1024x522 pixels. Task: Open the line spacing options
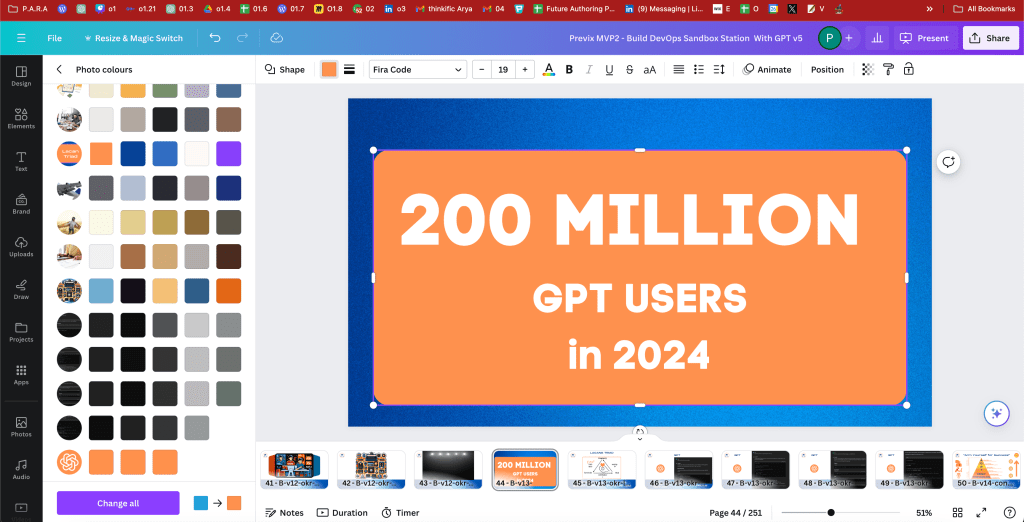[x=719, y=69]
